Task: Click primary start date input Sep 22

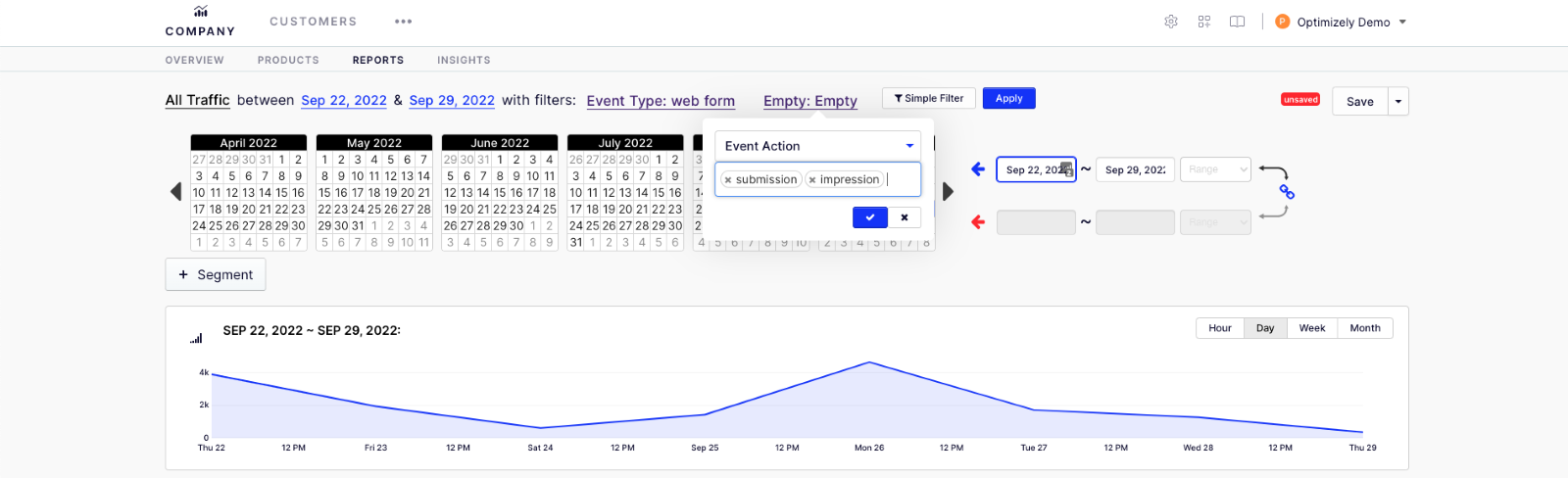Action: (1036, 169)
